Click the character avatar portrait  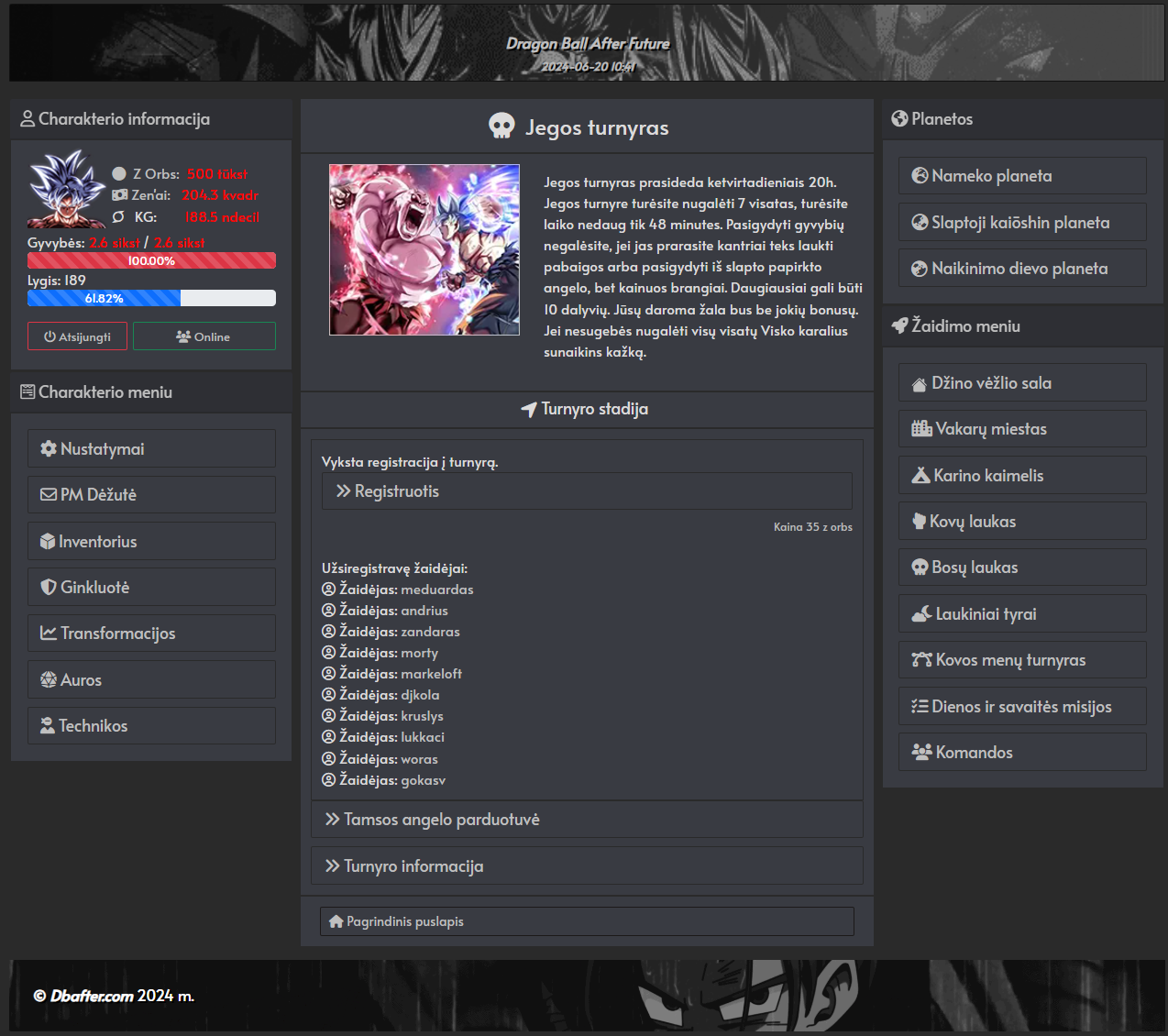click(x=66, y=189)
